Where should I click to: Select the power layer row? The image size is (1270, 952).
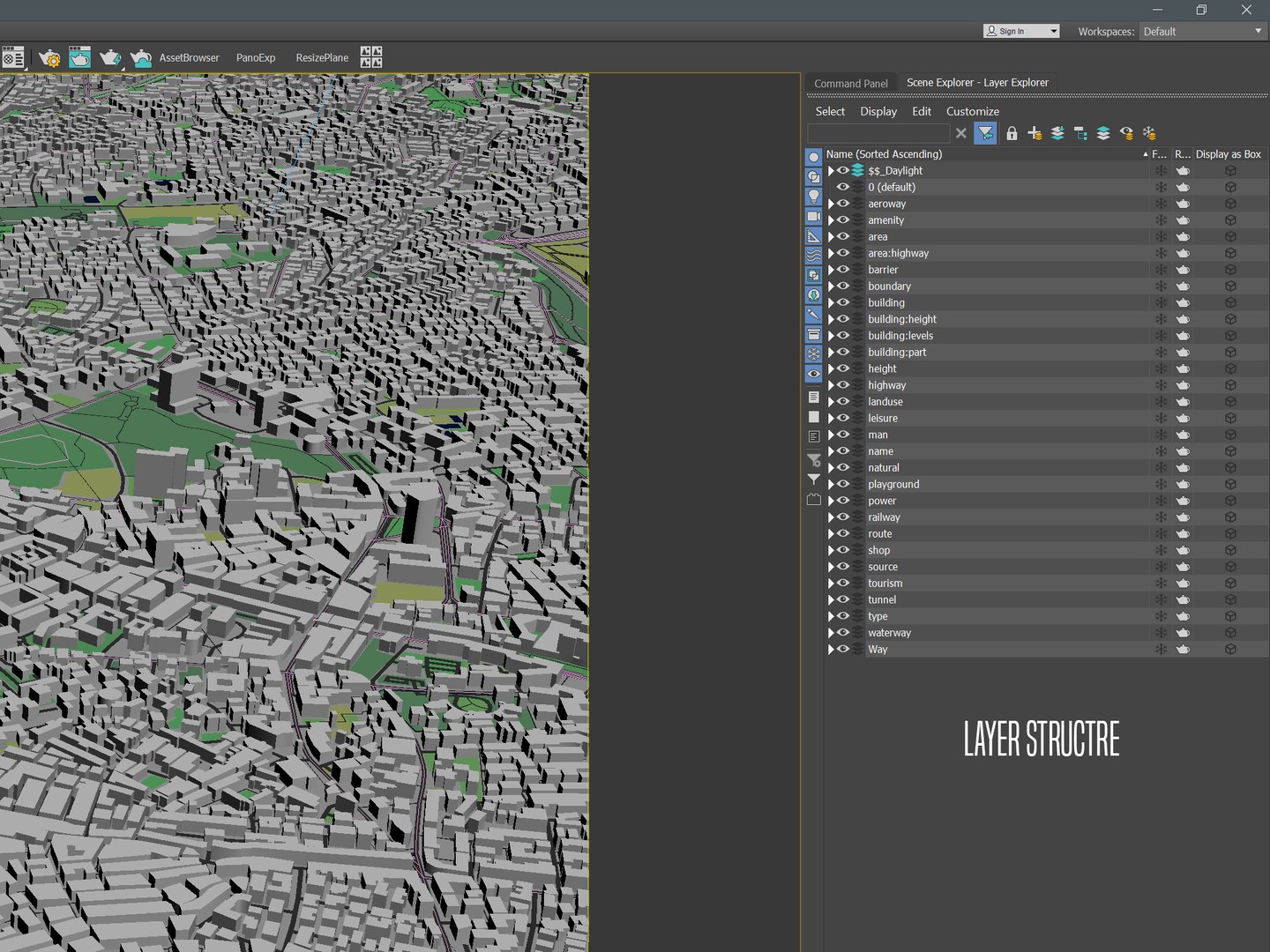(1046, 501)
